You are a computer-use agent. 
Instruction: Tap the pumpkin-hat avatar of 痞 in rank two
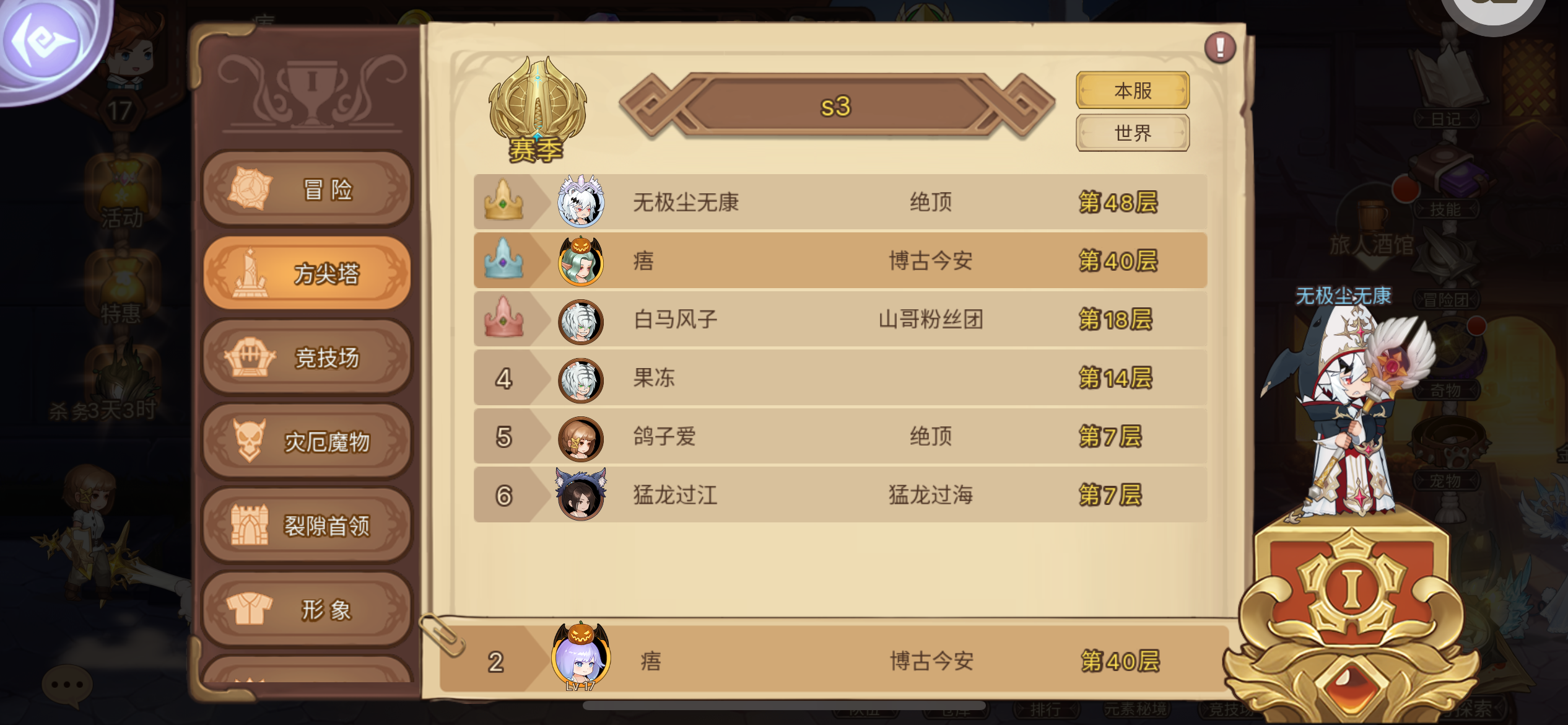[581, 261]
